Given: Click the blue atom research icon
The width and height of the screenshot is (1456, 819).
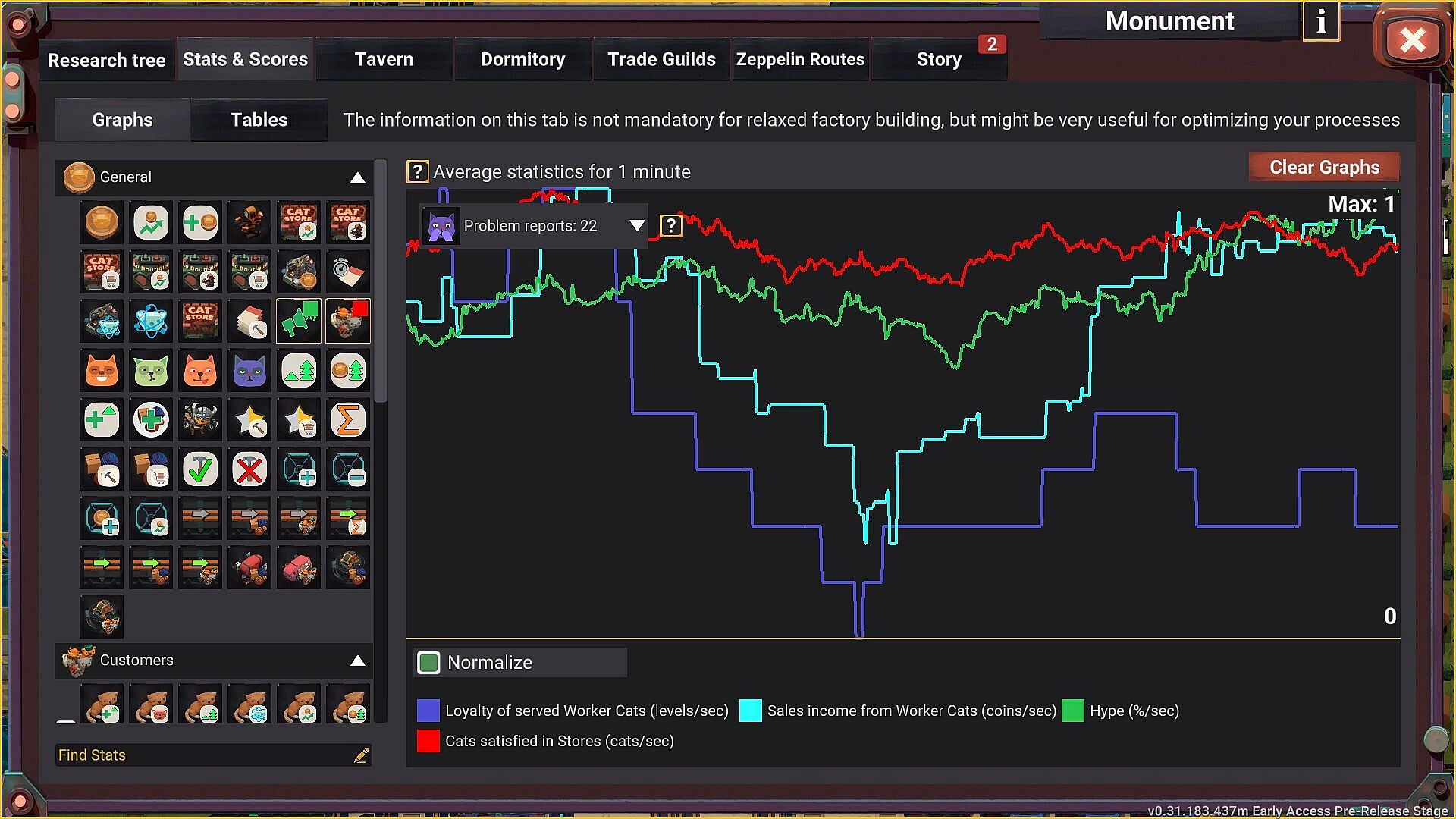Looking at the screenshot, I should pos(151,322).
